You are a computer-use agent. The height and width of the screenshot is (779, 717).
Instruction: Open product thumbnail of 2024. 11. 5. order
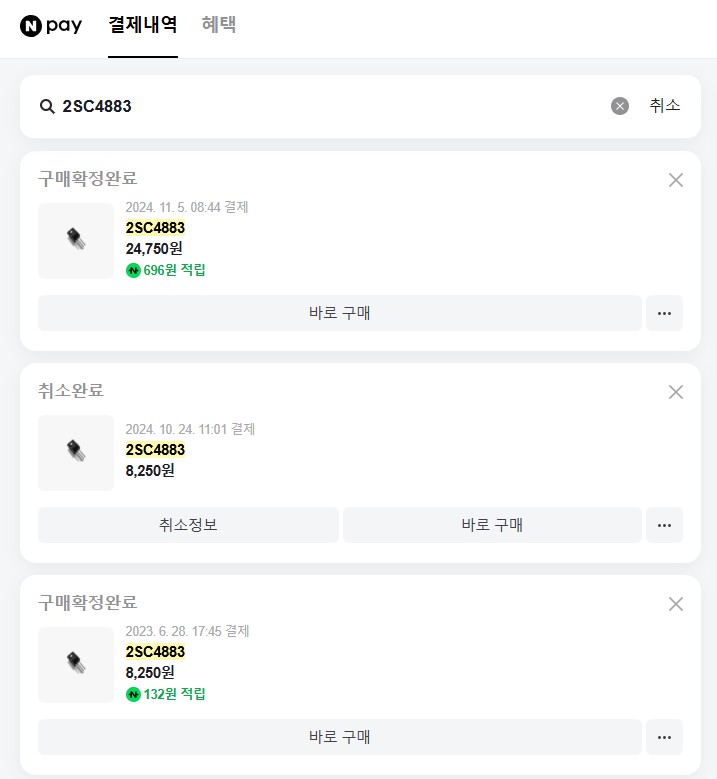click(76, 241)
